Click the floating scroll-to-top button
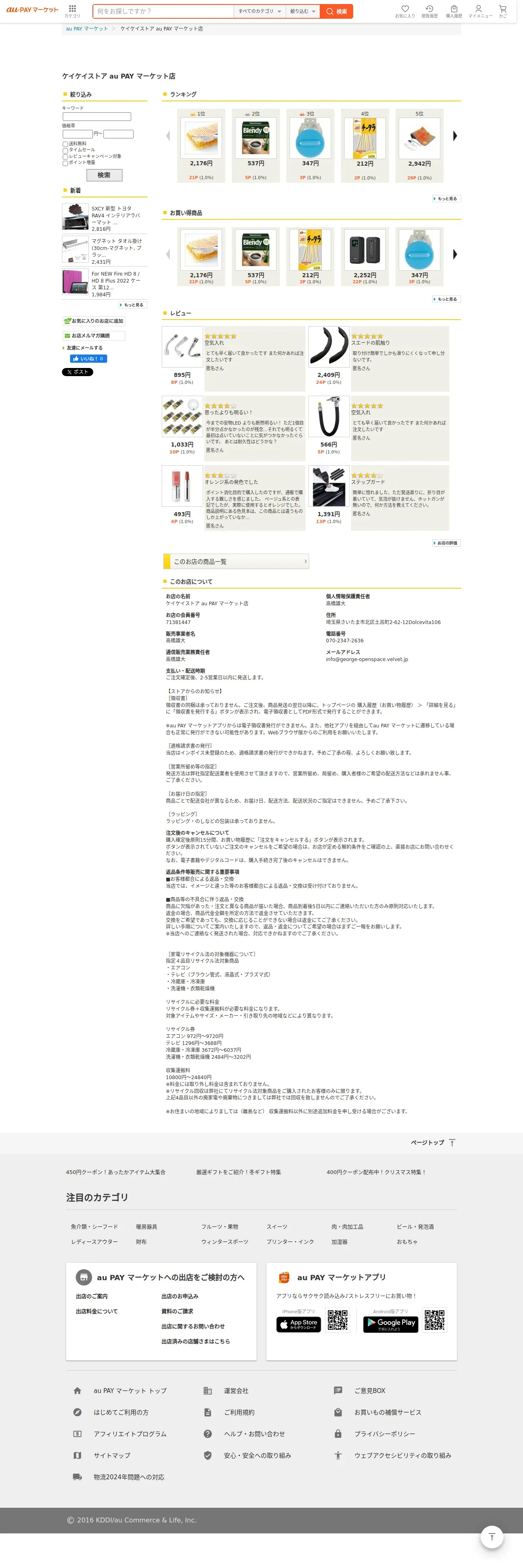Image resolution: width=523 pixels, height=1568 pixels. click(x=492, y=1537)
